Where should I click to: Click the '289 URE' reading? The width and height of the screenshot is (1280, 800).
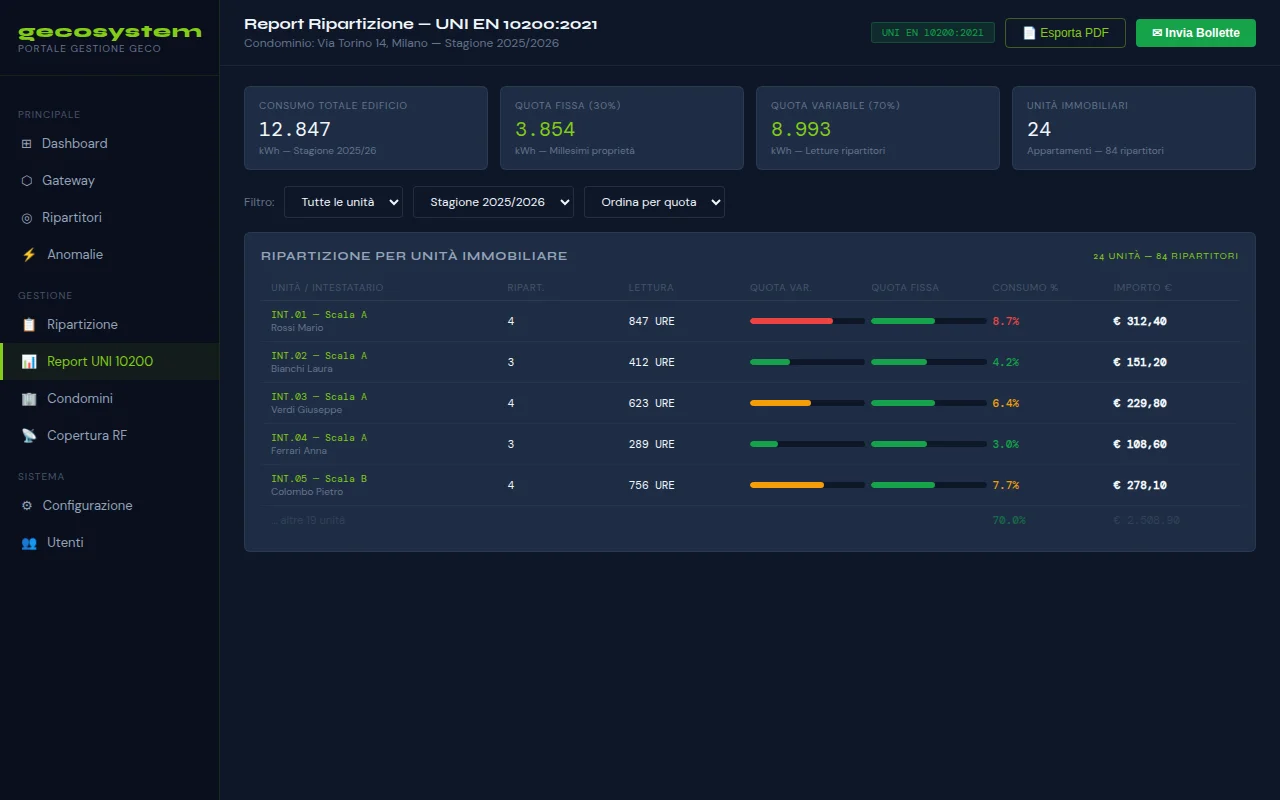click(x=652, y=444)
